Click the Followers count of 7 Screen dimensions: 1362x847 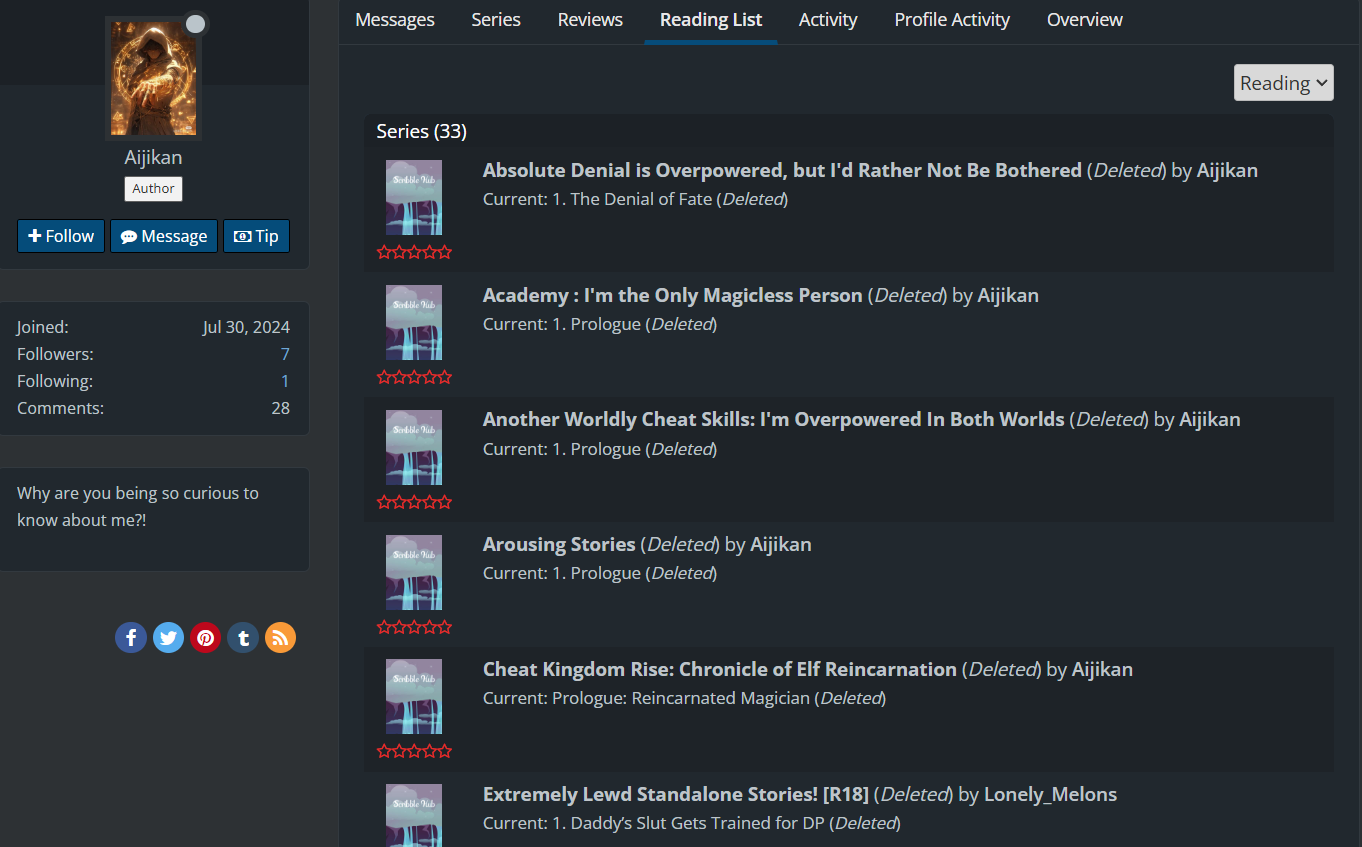pos(285,354)
